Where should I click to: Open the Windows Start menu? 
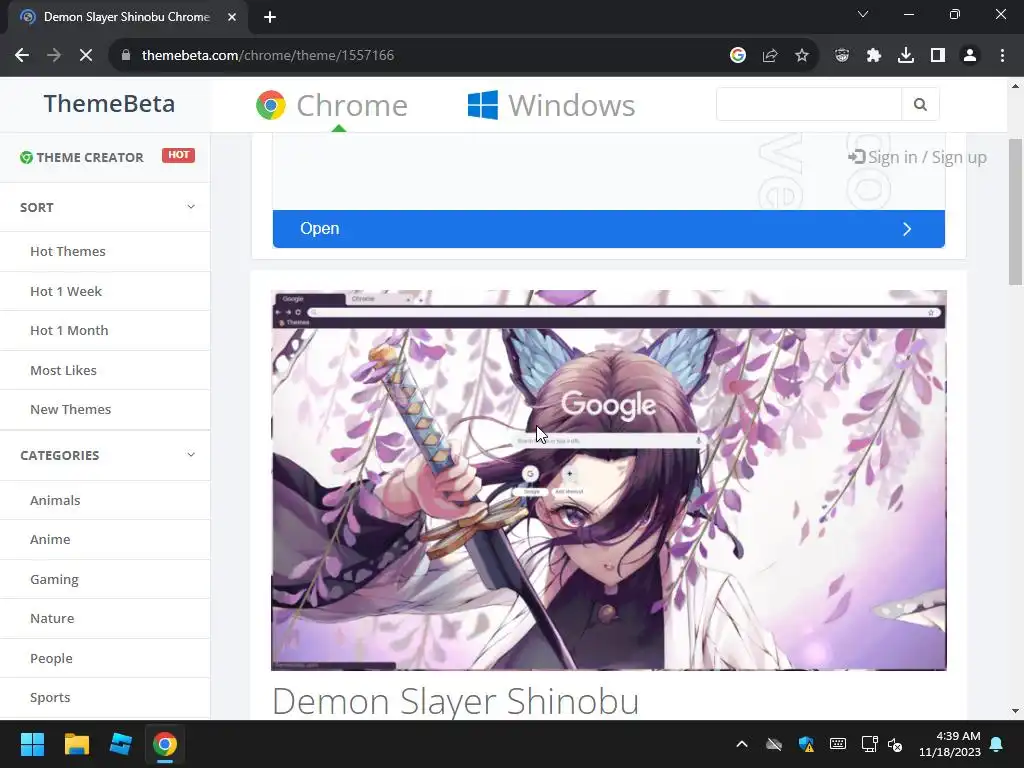[32, 744]
